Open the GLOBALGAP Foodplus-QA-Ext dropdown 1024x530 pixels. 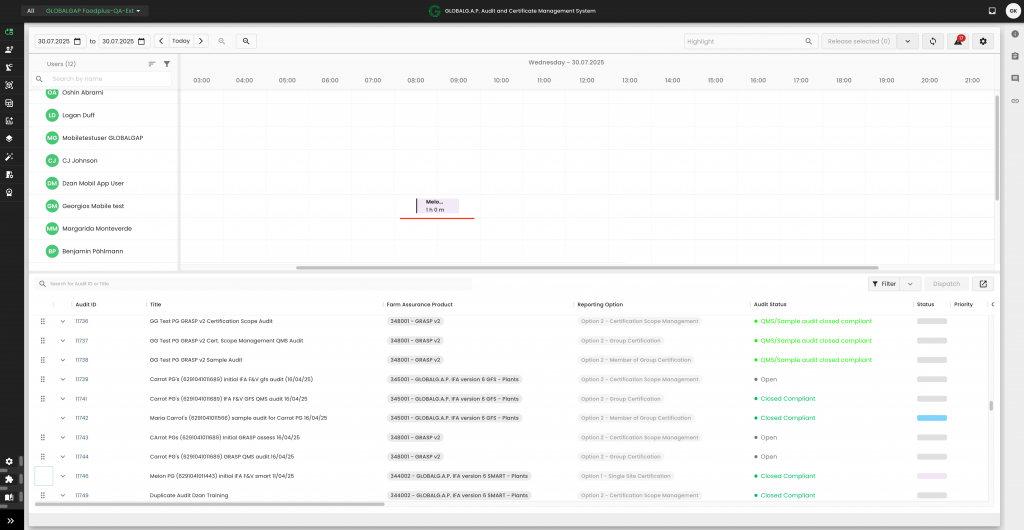tap(95, 11)
